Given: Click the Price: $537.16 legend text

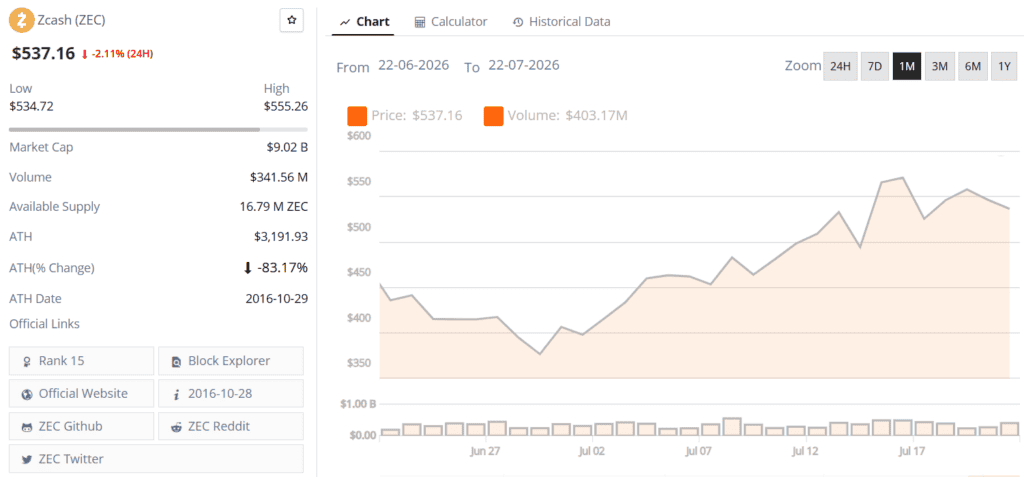Looking at the screenshot, I should 417,116.
